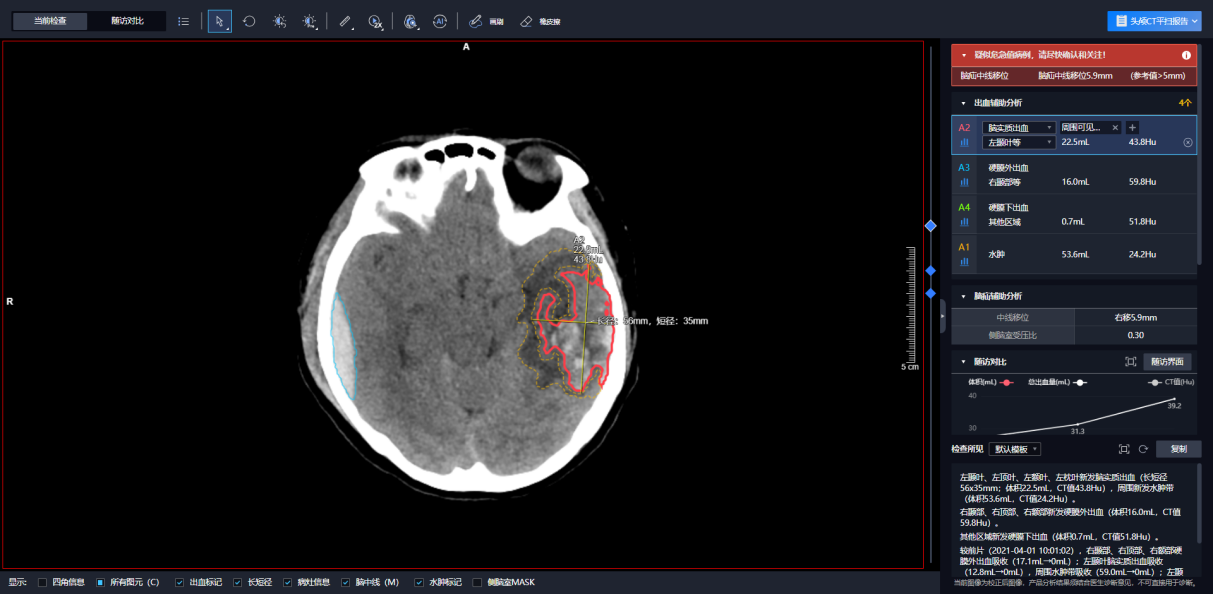
Task: Uncheck the 水肿标记 checkbox
Action: tap(418, 582)
